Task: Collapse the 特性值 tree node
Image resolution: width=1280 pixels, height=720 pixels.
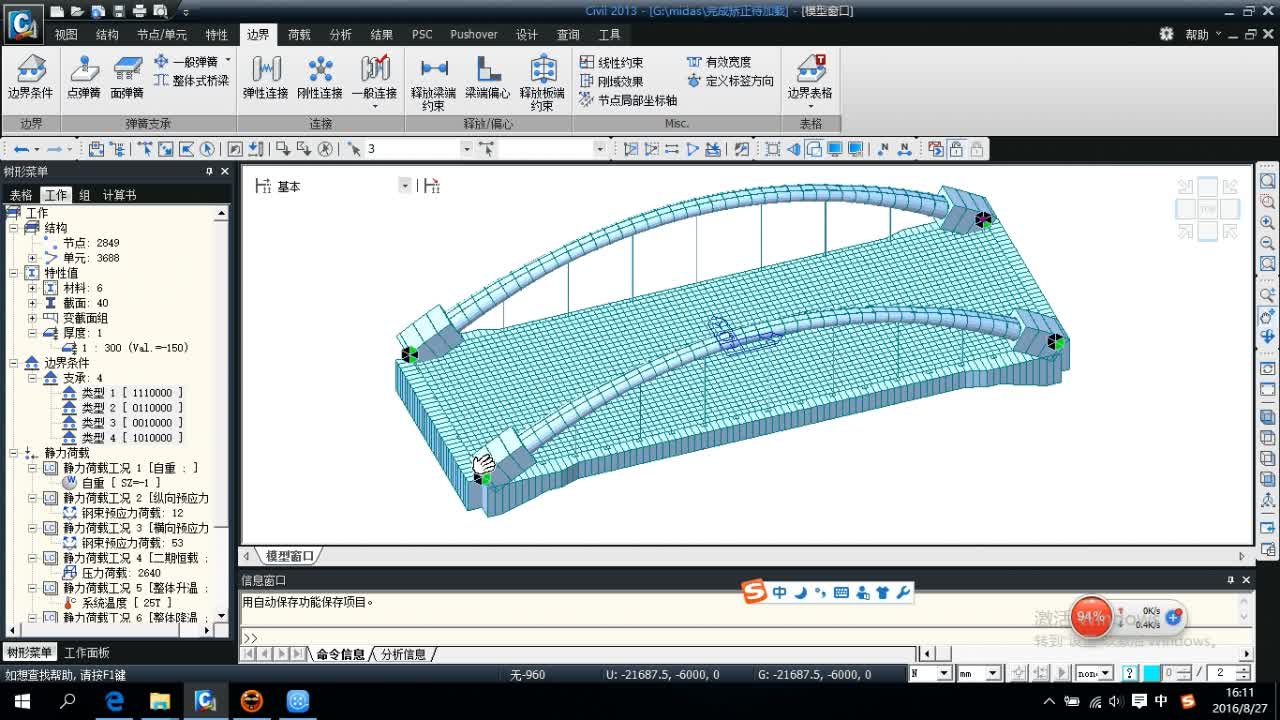Action: coord(14,273)
